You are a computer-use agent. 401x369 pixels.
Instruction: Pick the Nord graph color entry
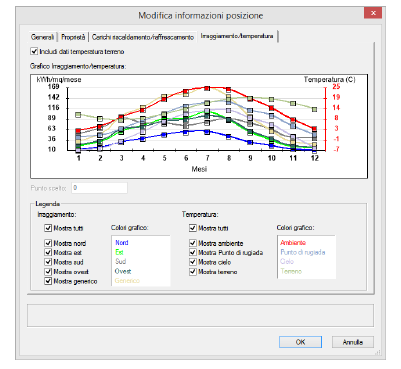[122, 243]
